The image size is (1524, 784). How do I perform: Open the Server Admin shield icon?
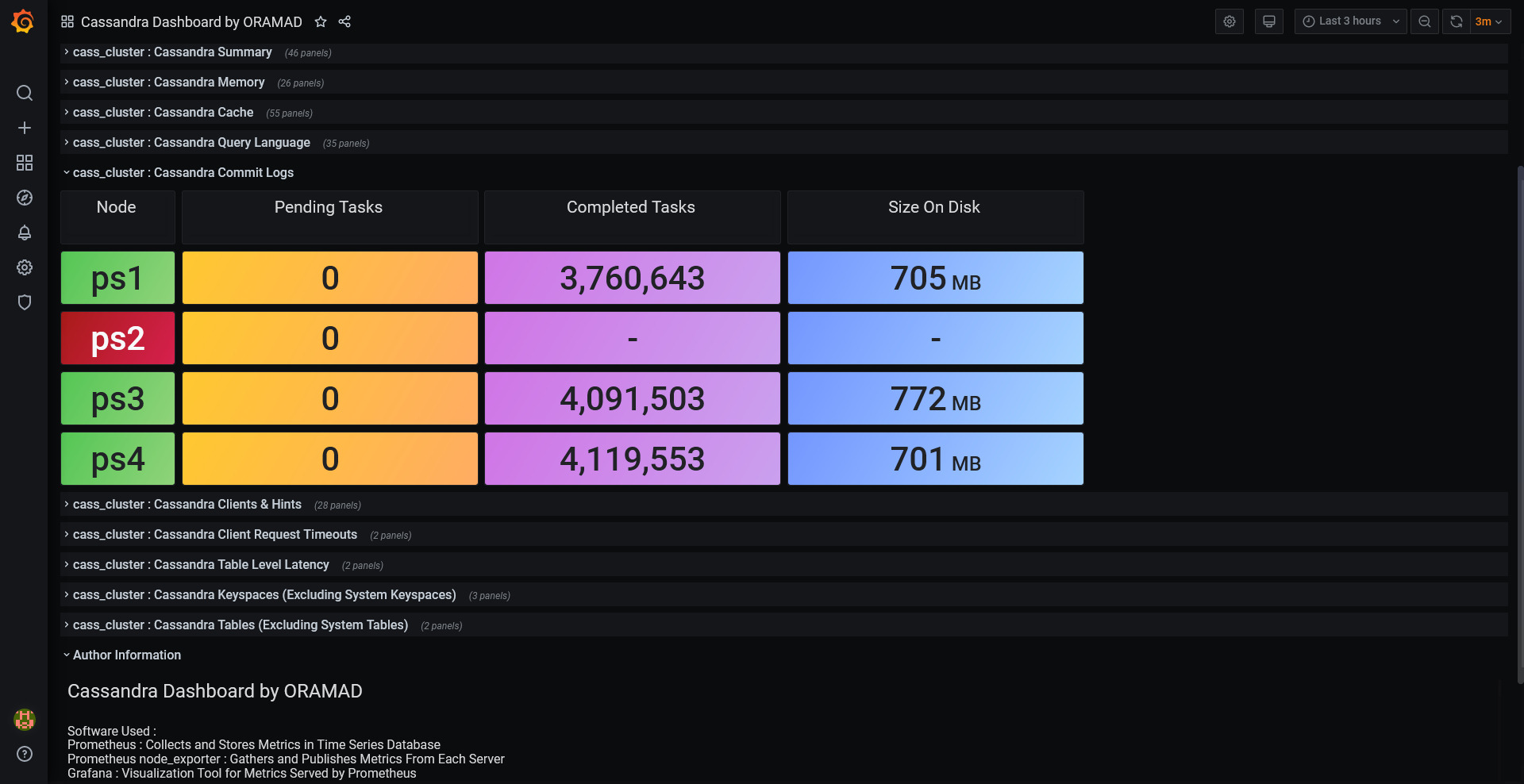point(25,302)
